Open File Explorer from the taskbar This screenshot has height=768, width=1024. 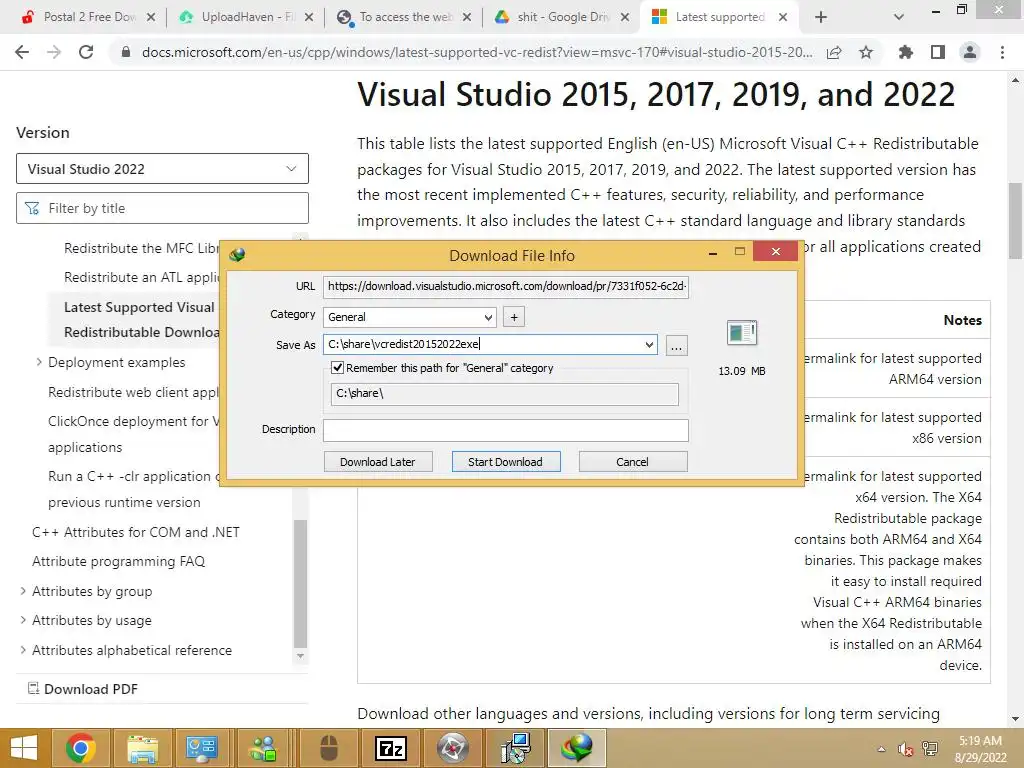click(x=142, y=748)
